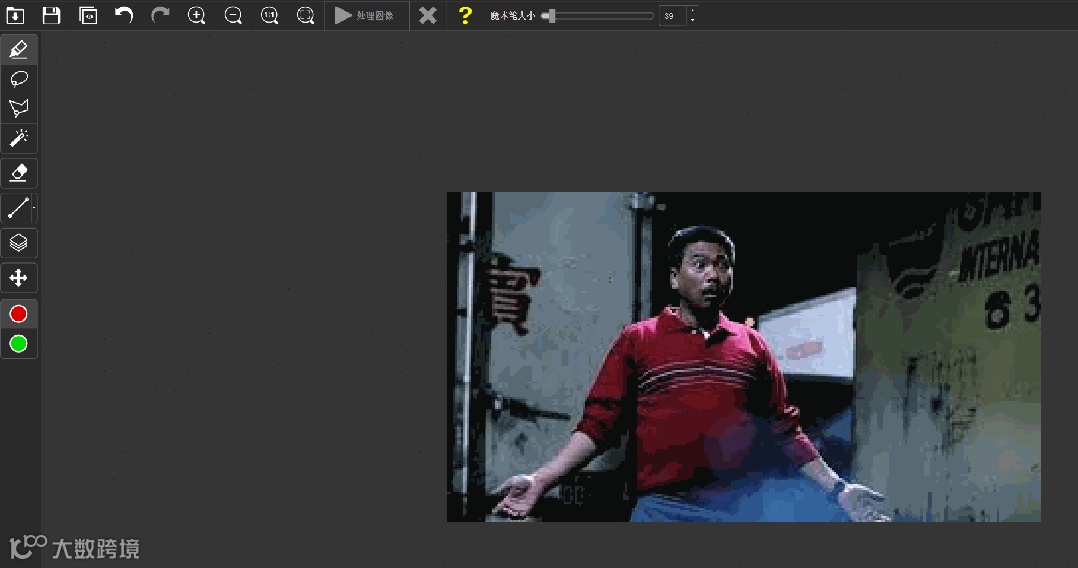Screen dimensions: 1078x568
Task: Expand the line tool options arrow
Action: coord(34,208)
